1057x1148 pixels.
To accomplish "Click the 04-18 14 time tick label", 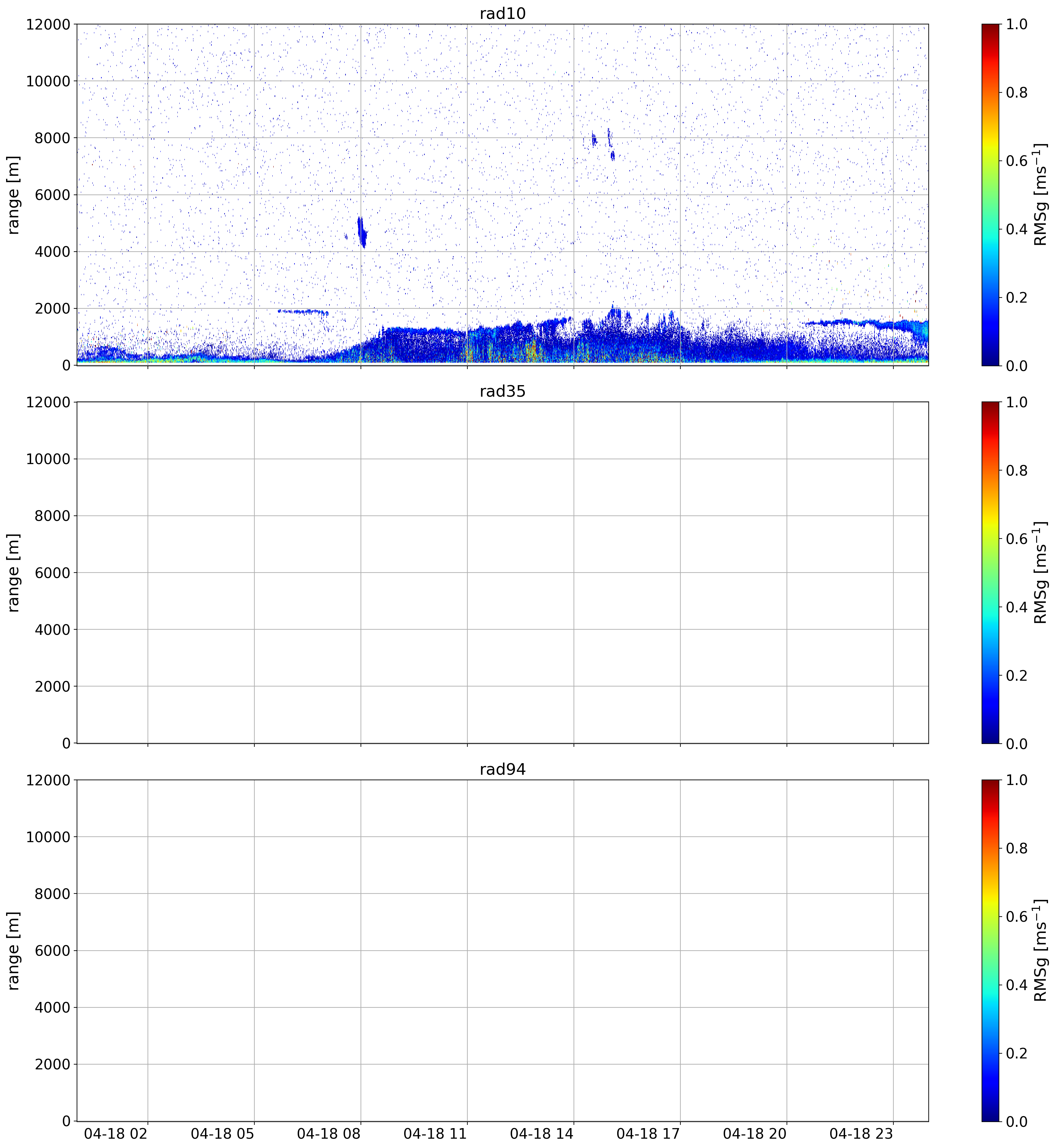I will point(542,1134).
